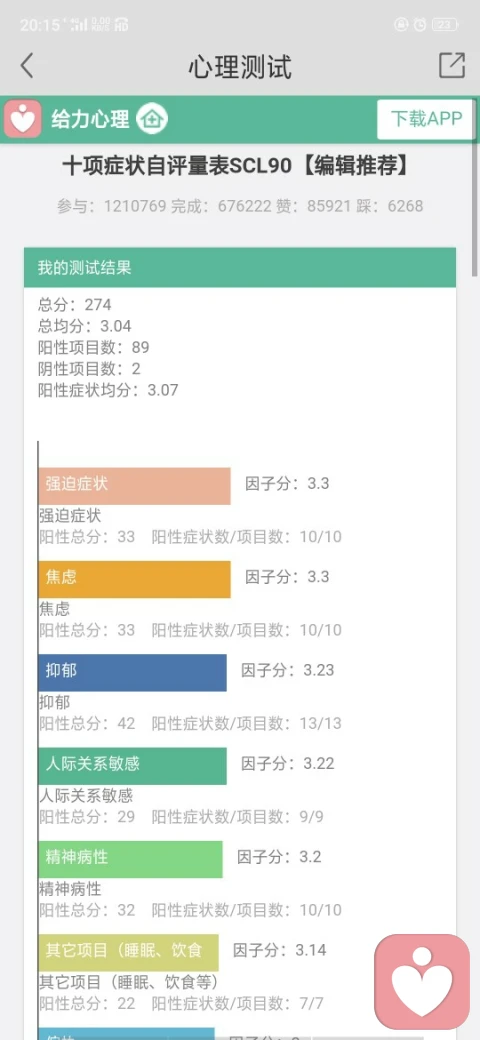The width and height of the screenshot is (480, 1040).
Task: Tap the back arrow in header
Action: pos(27,66)
